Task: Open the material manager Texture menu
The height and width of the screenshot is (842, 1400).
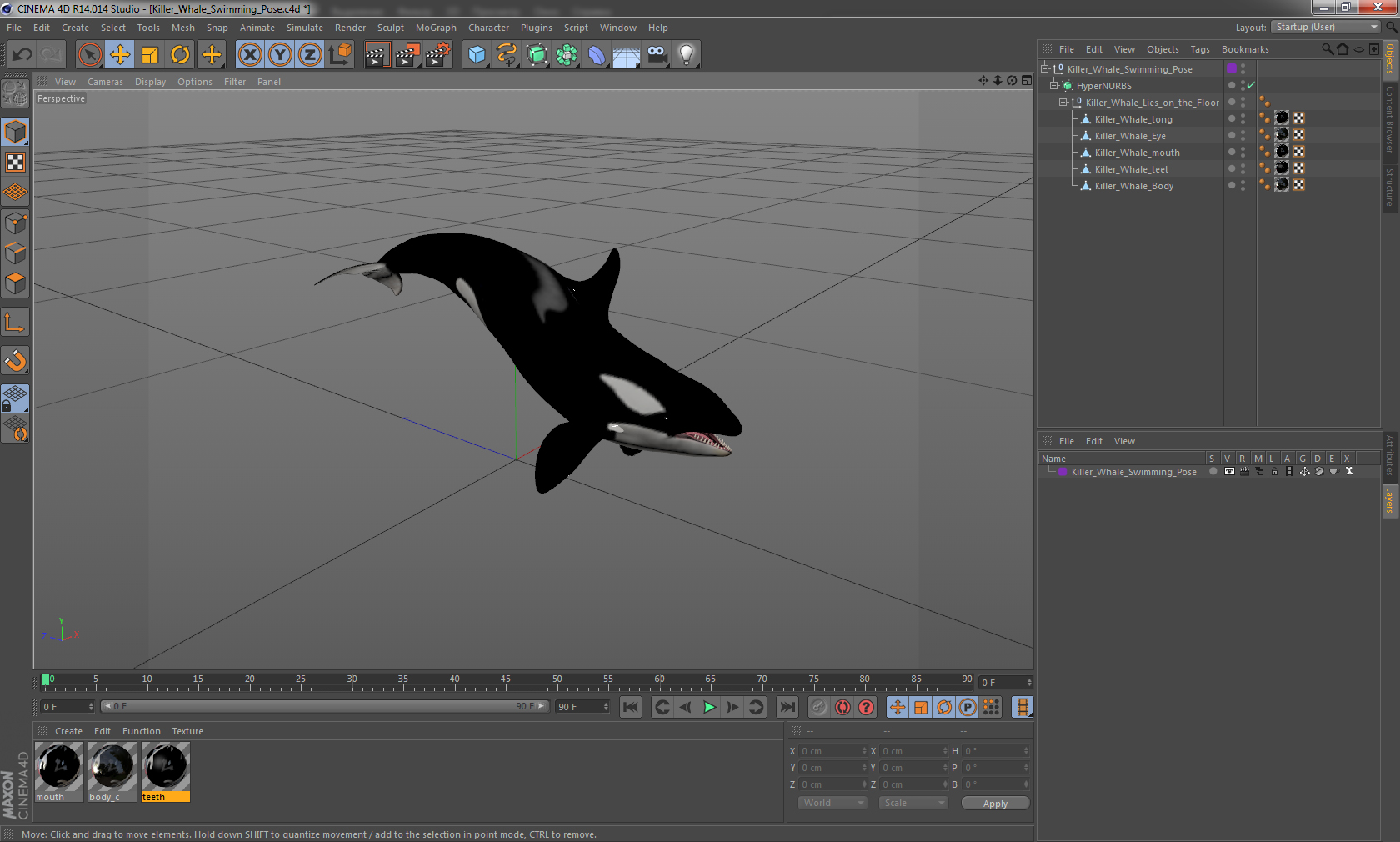Action: (x=187, y=731)
